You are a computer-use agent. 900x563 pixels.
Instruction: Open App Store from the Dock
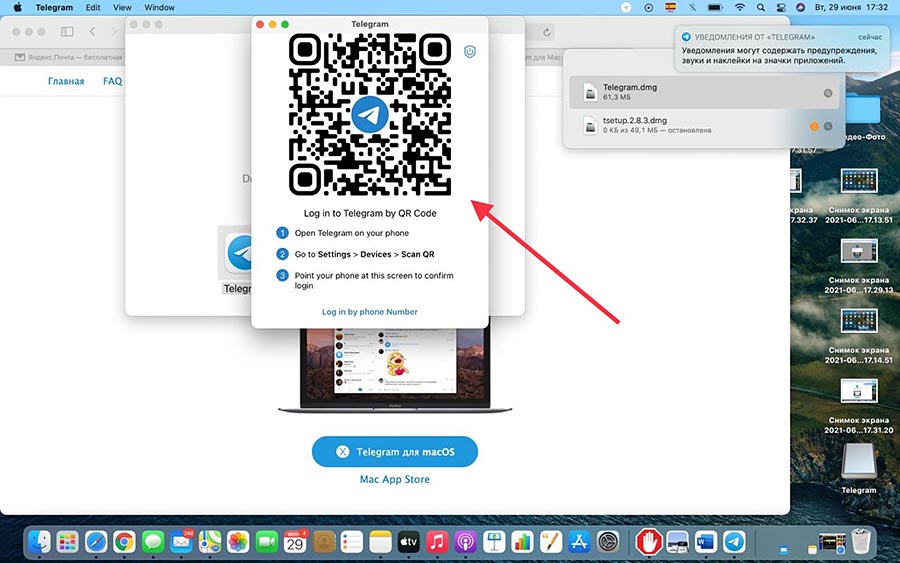pyautogui.click(x=579, y=541)
